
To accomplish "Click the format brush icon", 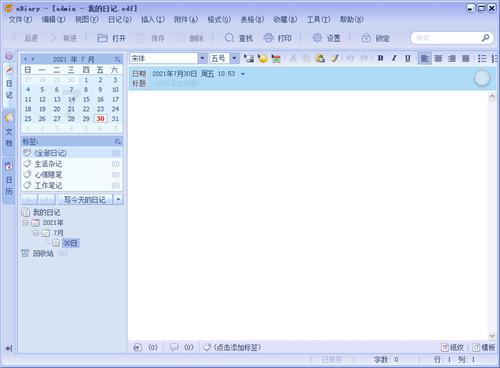I will click(334, 58).
